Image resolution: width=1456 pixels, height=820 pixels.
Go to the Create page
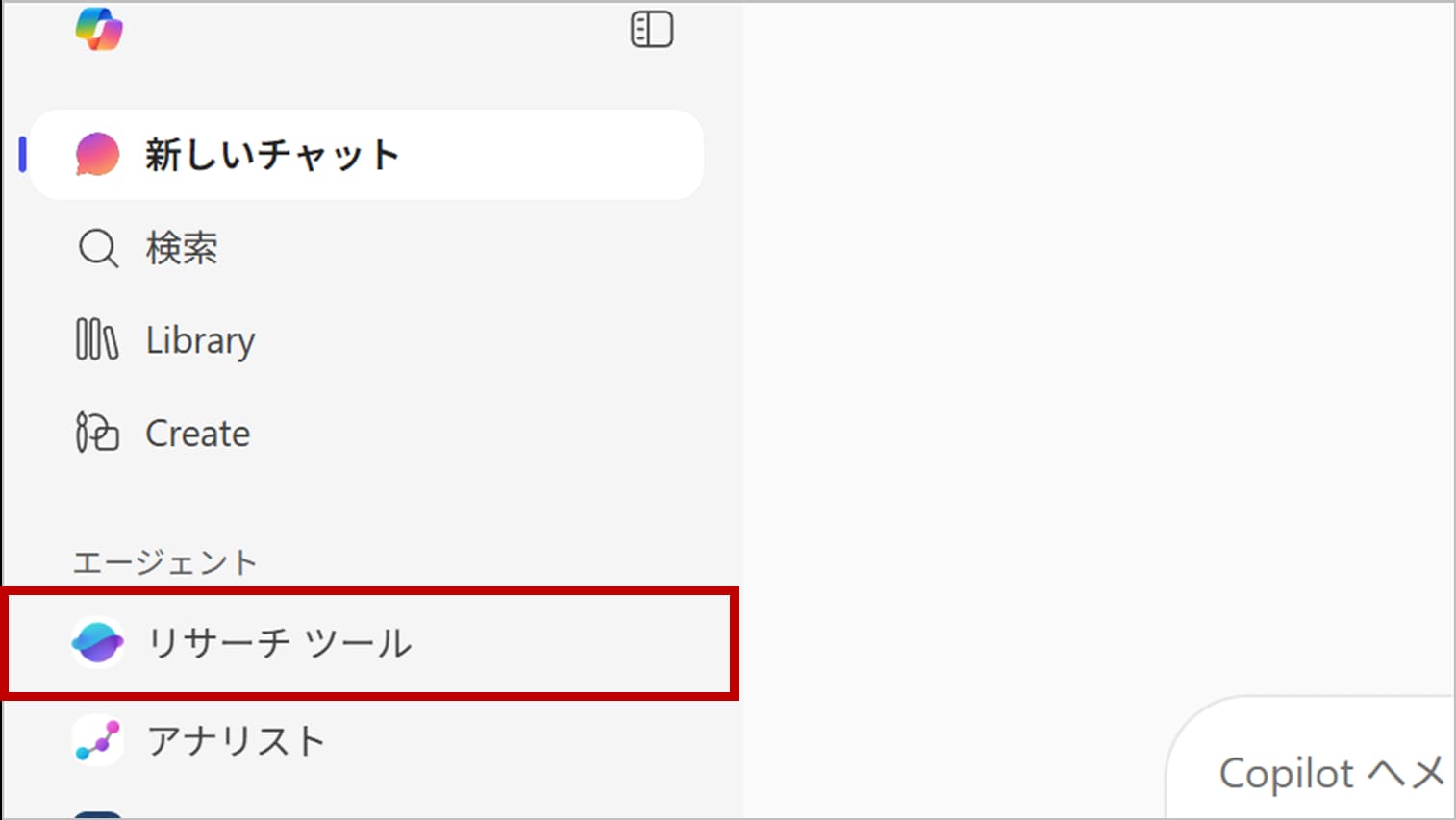(x=198, y=434)
